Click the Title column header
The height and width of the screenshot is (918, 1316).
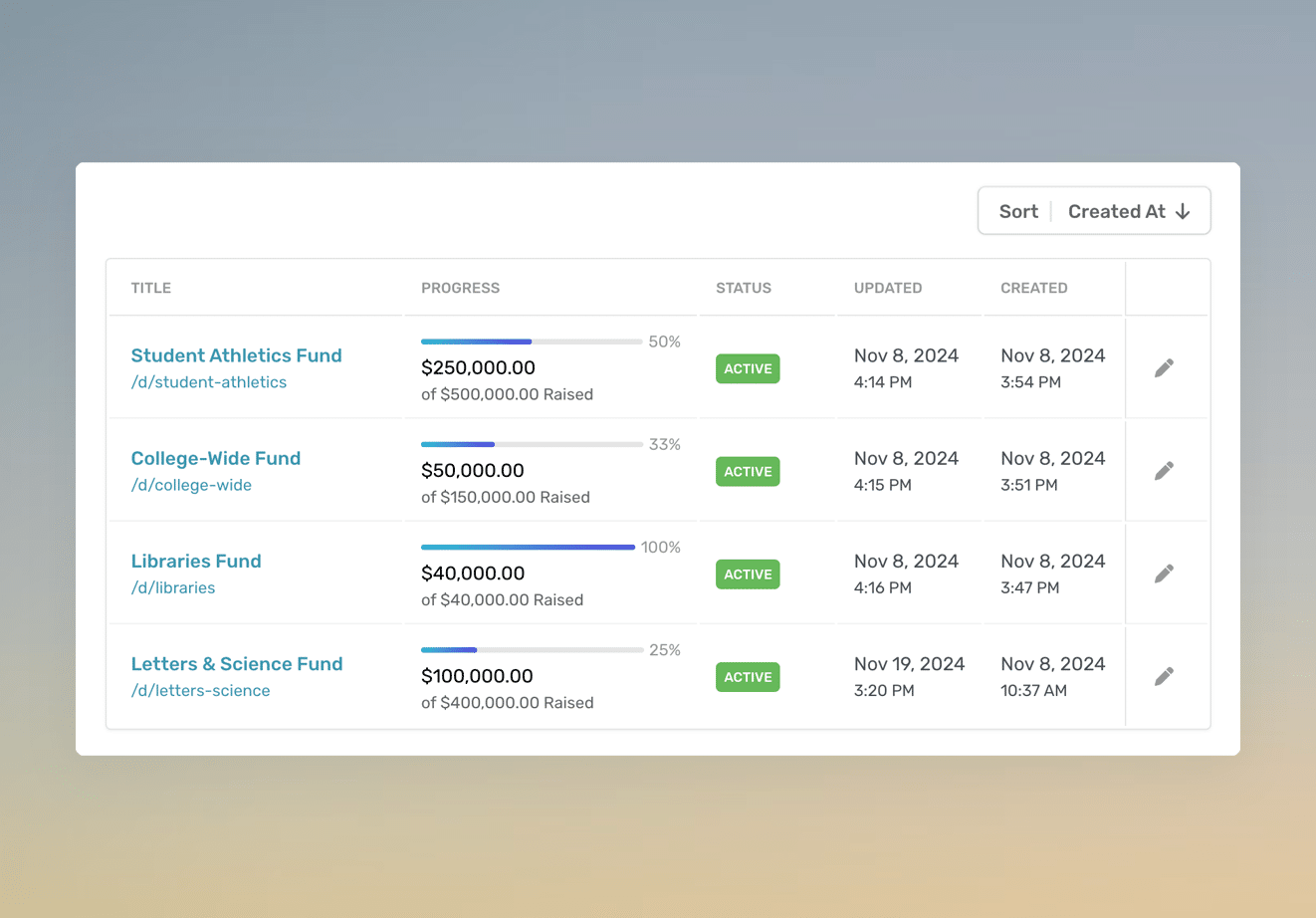[x=151, y=288]
